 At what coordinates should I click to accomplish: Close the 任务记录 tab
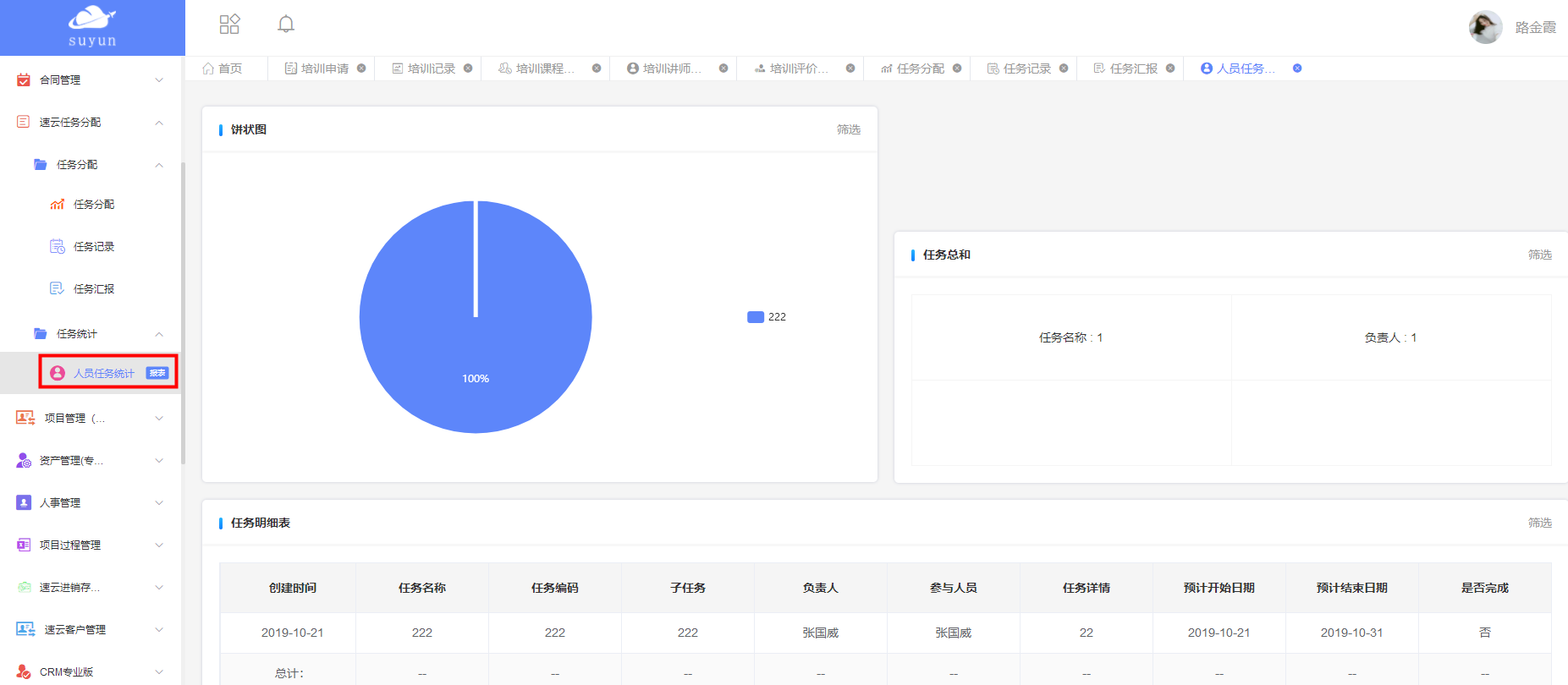[1064, 68]
